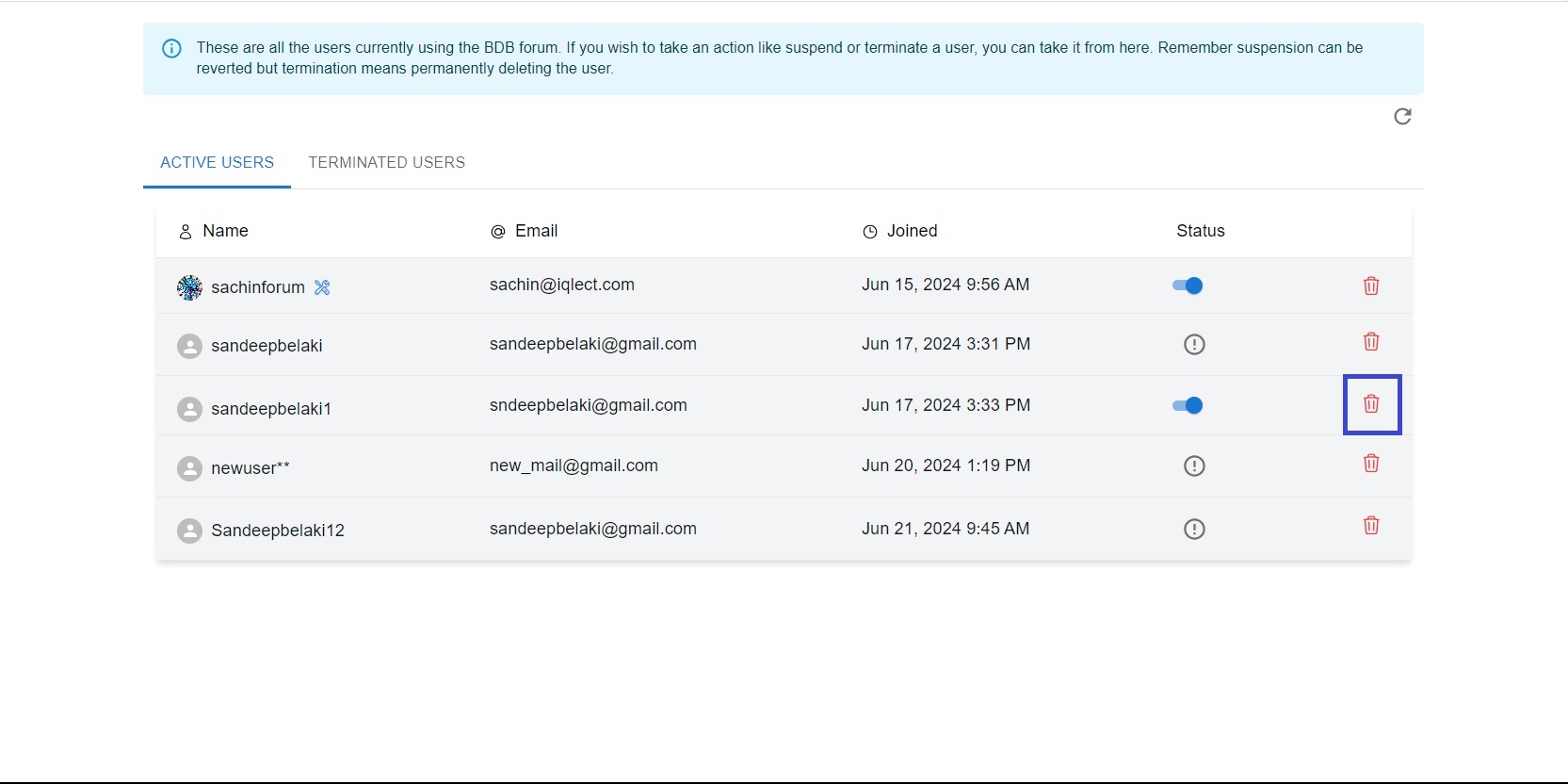The width and height of the screenshot is (1568, 784).
Task: Click avatar icon of Sandeepbelaki12
Action: click(x=189, y=531)
